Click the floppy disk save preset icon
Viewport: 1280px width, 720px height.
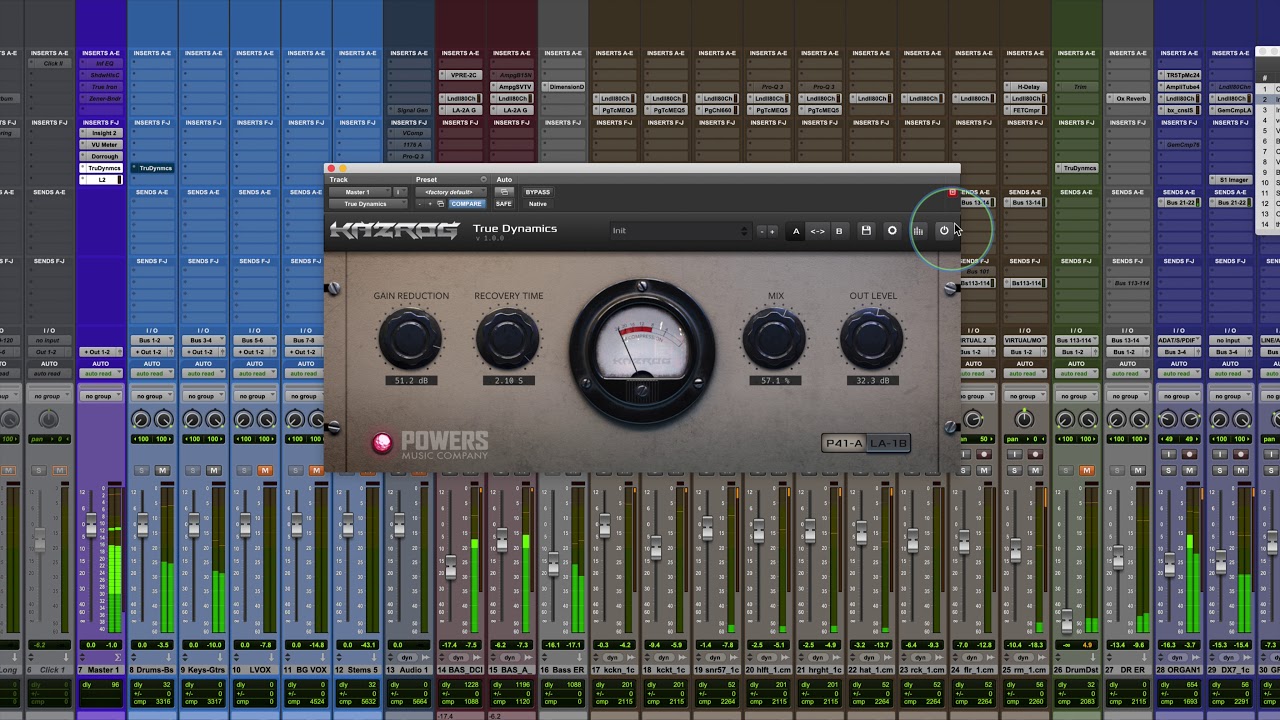866,231
